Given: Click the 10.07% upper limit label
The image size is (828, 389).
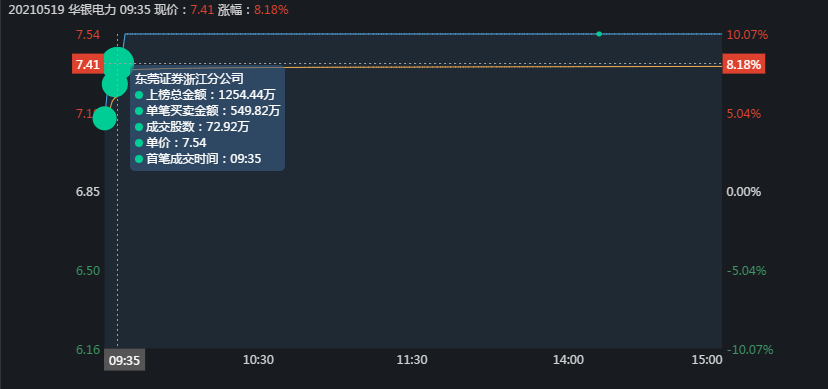Looking at the screenshot, I should pyautogui.click(x=747, y=35).
